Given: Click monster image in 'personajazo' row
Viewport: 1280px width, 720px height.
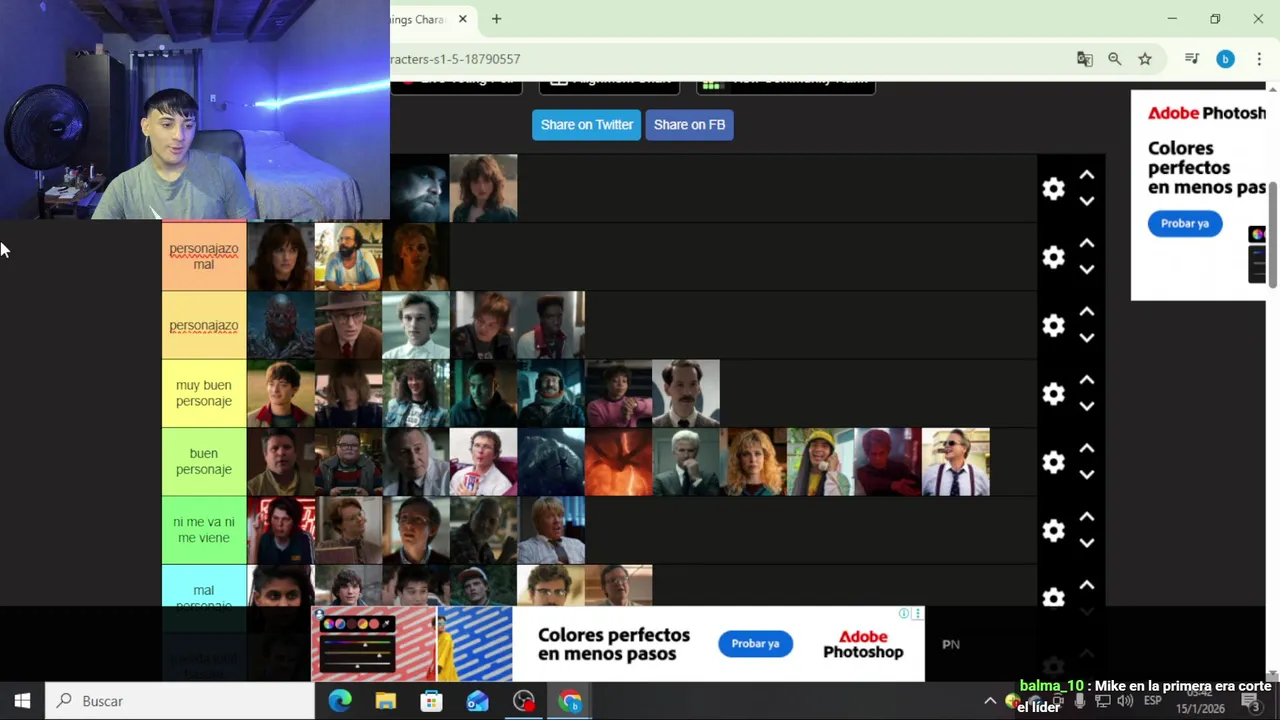Looking at the screenshot, I should [281, 325].
